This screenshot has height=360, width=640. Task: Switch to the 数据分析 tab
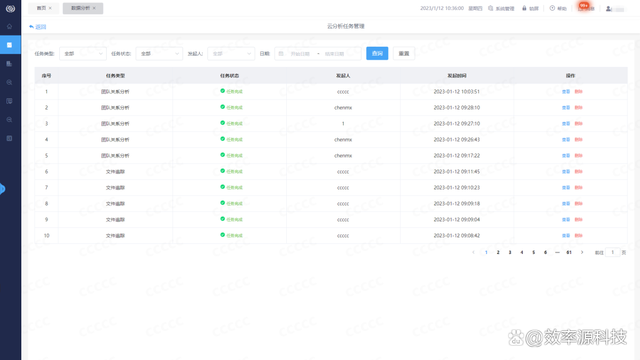pos(80,8)
